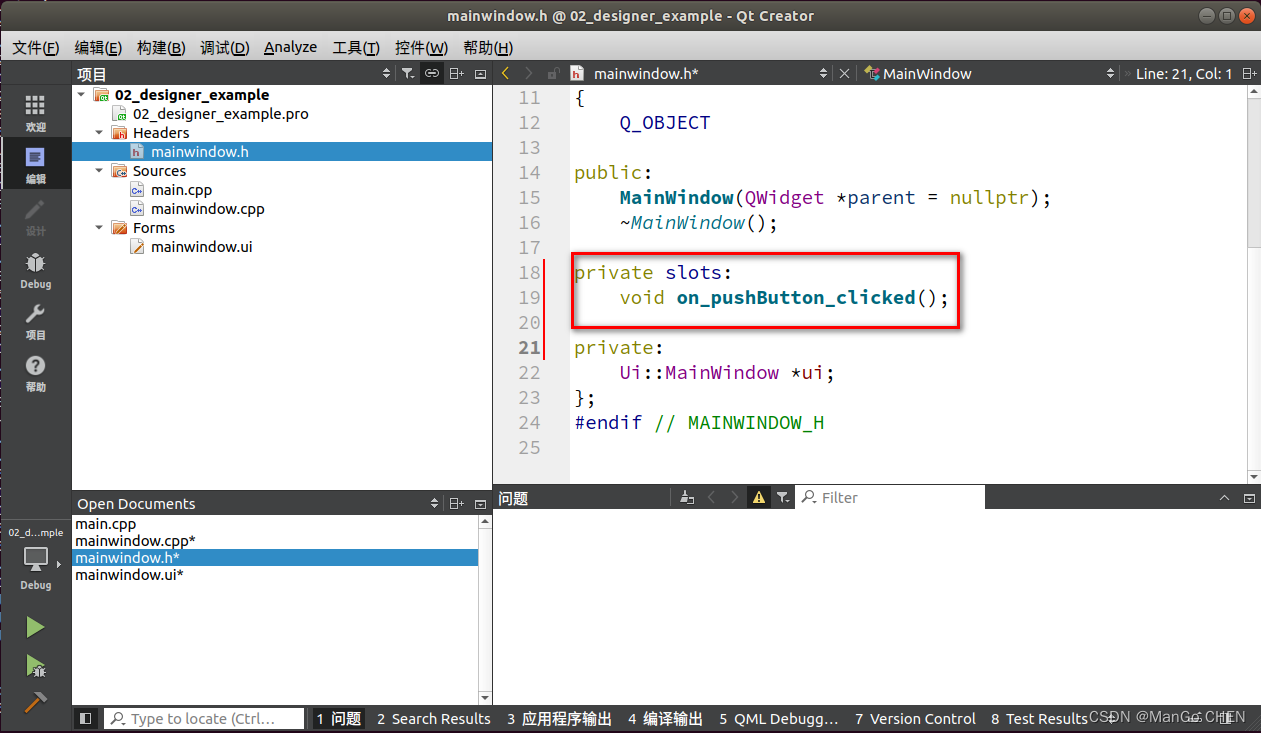The width and height of the screenshot is (1261, 733).
Task: Split the editor view
Action: point(1249,73)
